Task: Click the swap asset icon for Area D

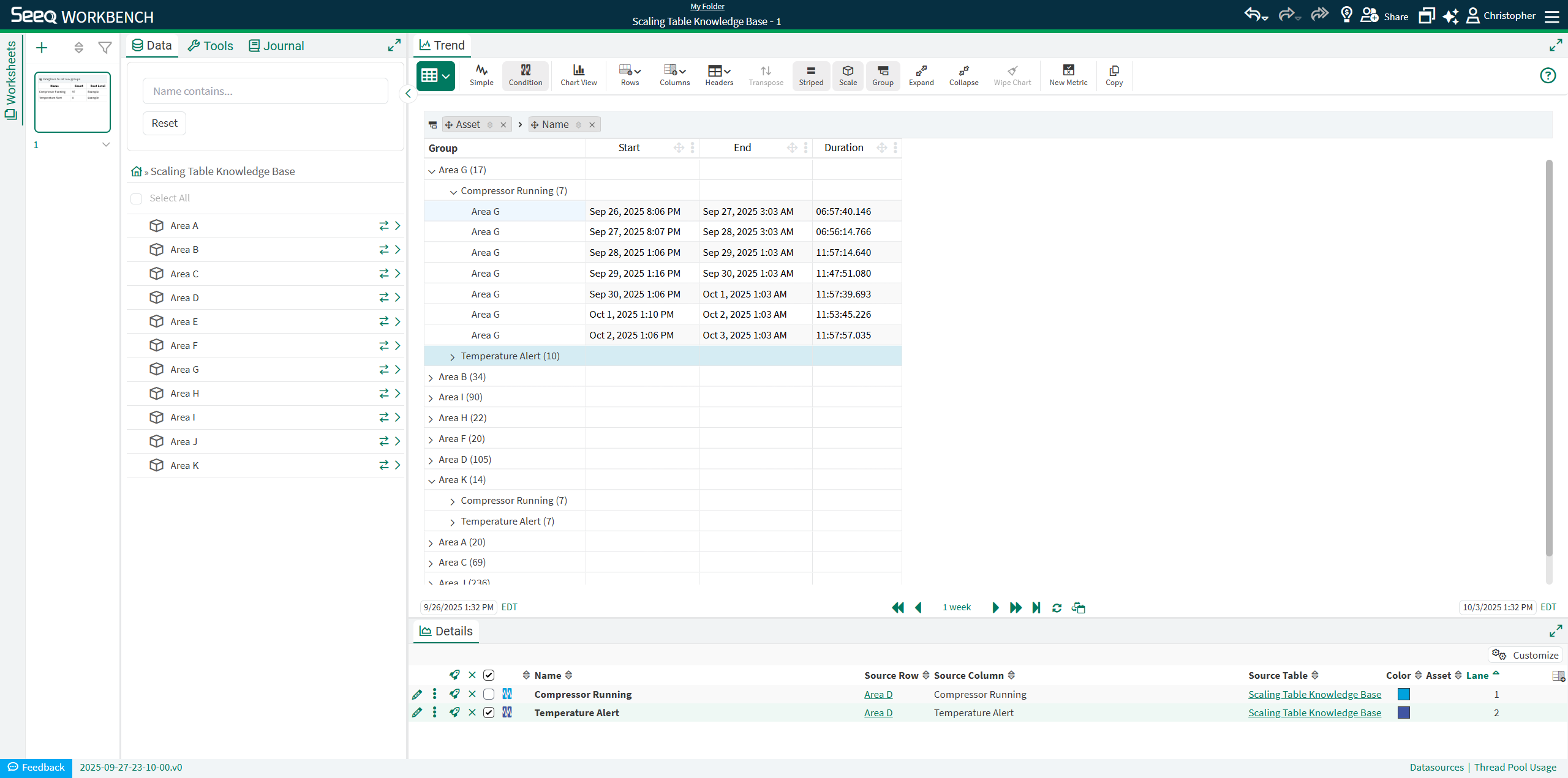Action: (x=383, y=297)
